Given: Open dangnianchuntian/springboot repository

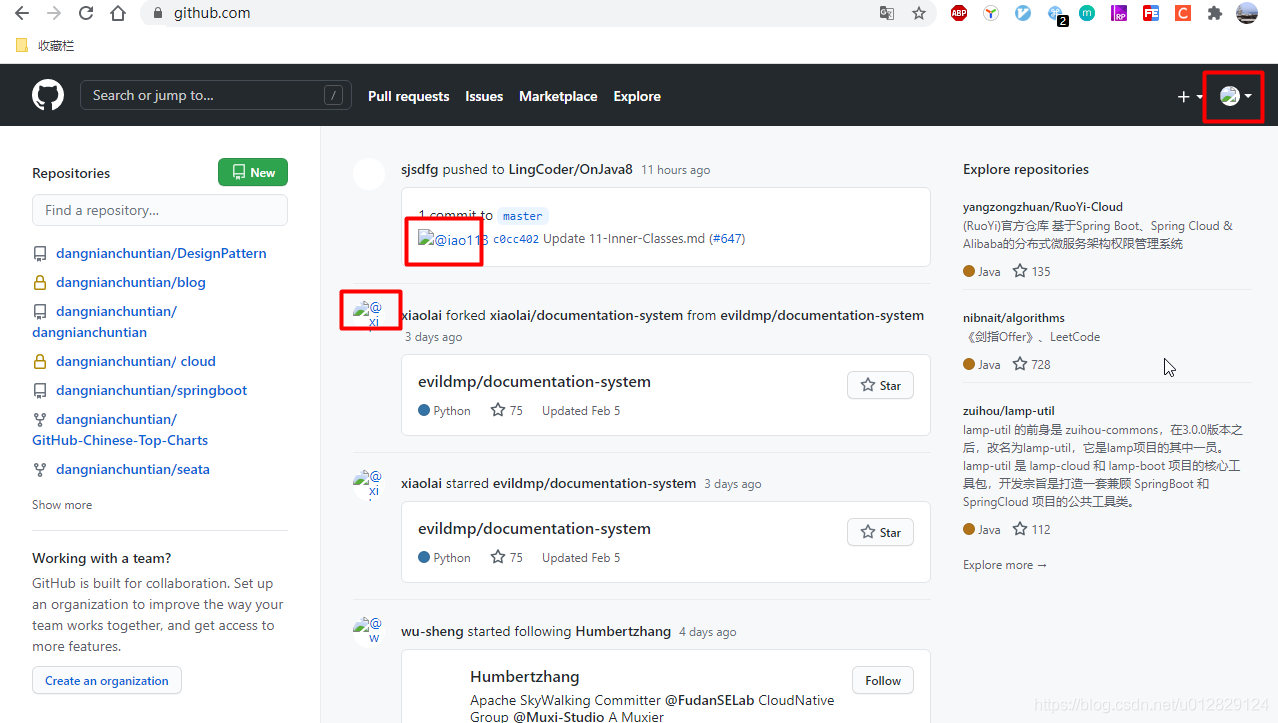Looking at the screenshot, I should click(x=152, y=391).
